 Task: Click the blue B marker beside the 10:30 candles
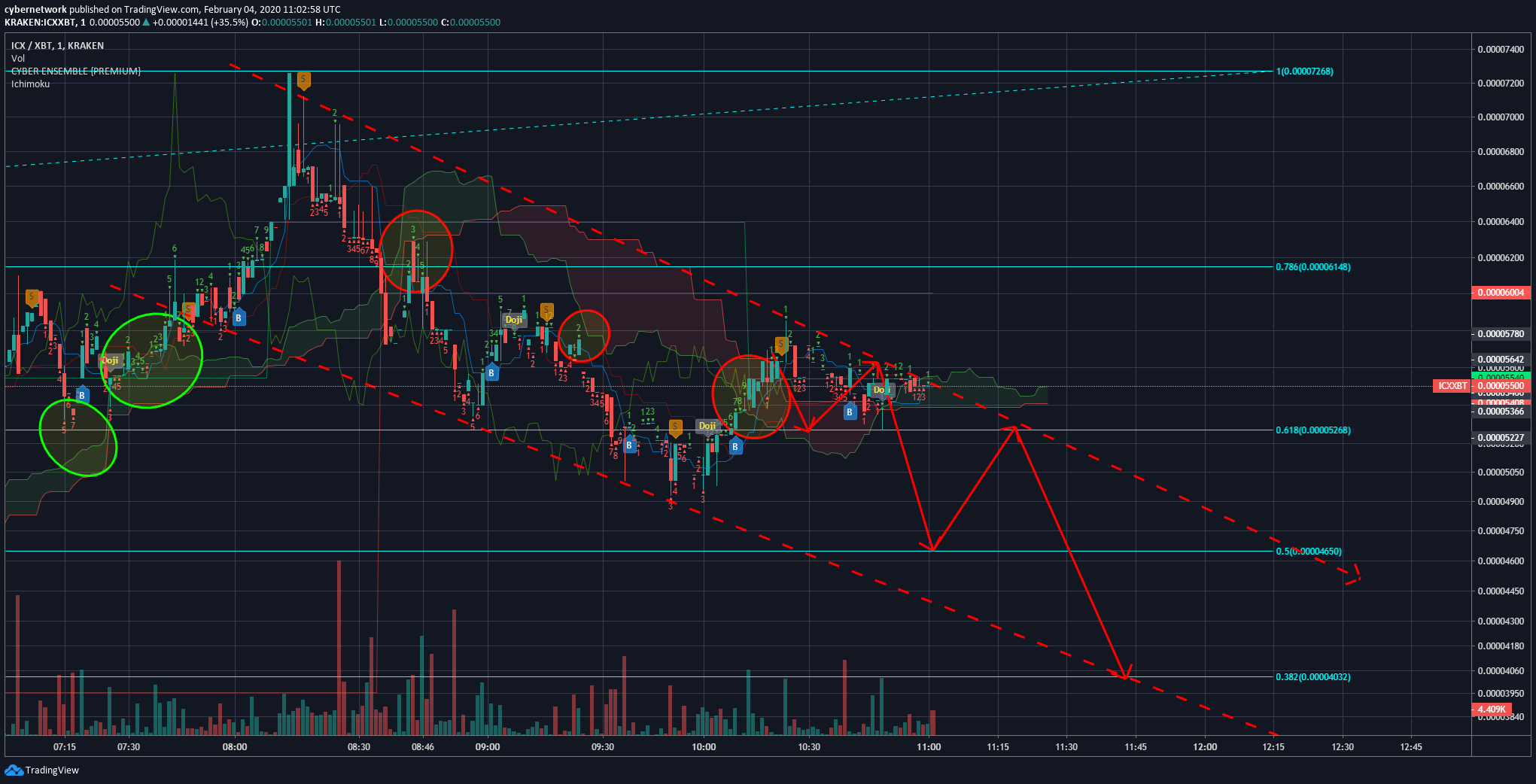click(x=850, y=411)
